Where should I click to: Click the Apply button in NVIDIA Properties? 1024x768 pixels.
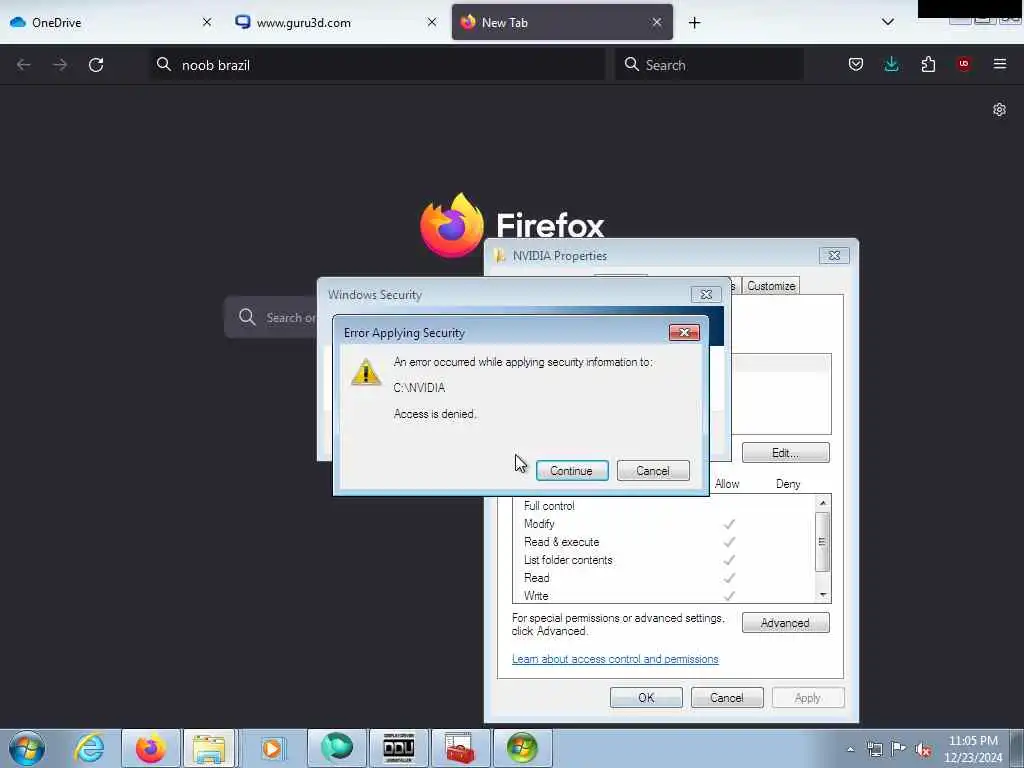(807, 697)
